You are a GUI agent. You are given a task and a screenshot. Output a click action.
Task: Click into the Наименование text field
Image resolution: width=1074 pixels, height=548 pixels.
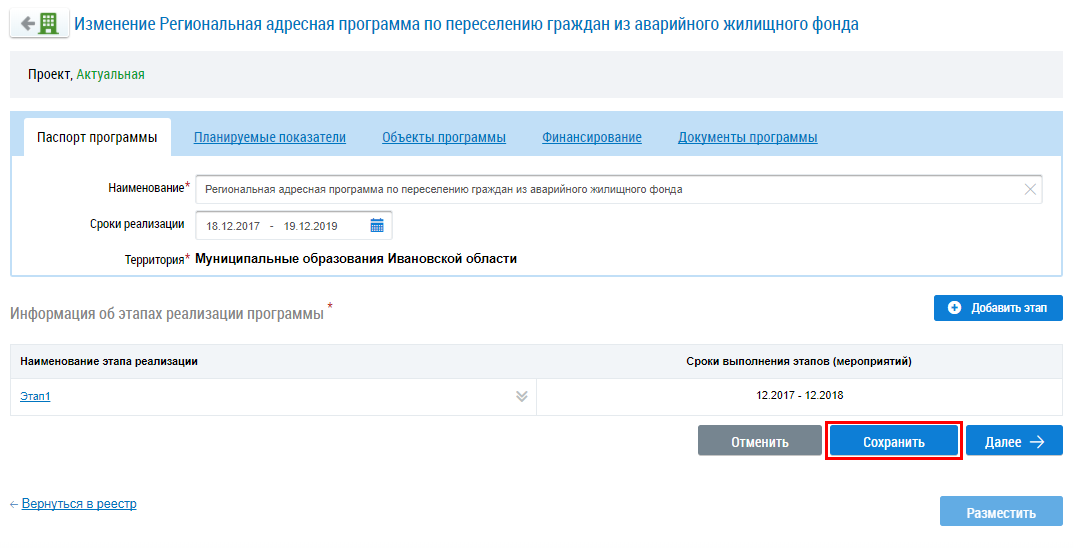[600, 189]
